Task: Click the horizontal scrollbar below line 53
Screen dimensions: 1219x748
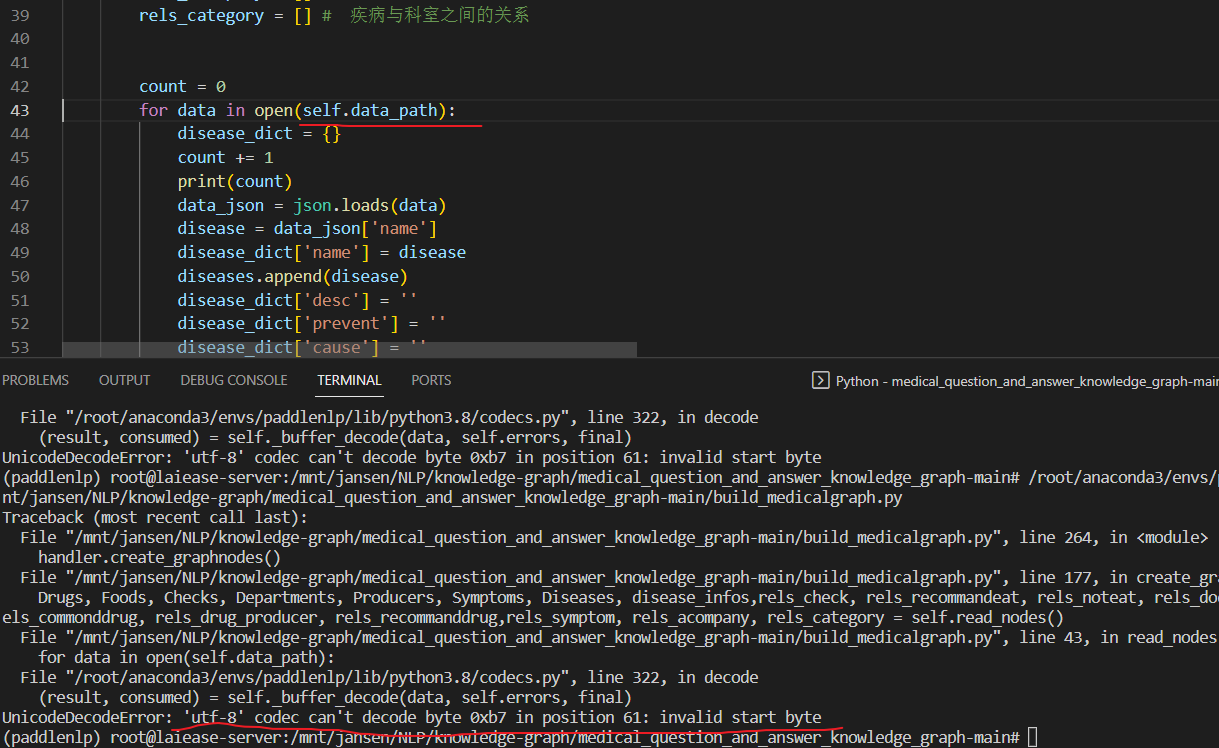Action: pyautogui.click(x=350, y=350)
